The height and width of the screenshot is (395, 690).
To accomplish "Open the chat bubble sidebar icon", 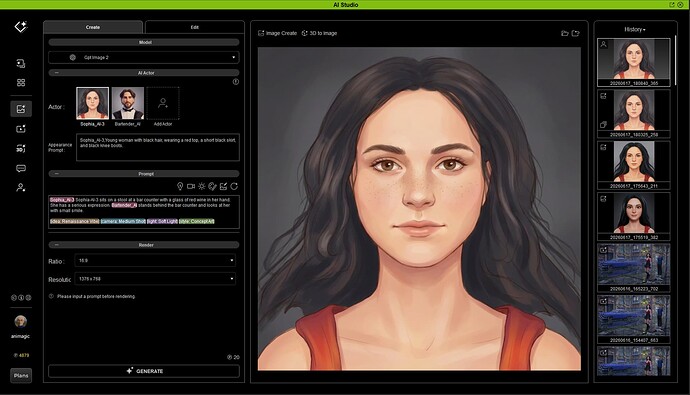I will [x=21, y=168].
